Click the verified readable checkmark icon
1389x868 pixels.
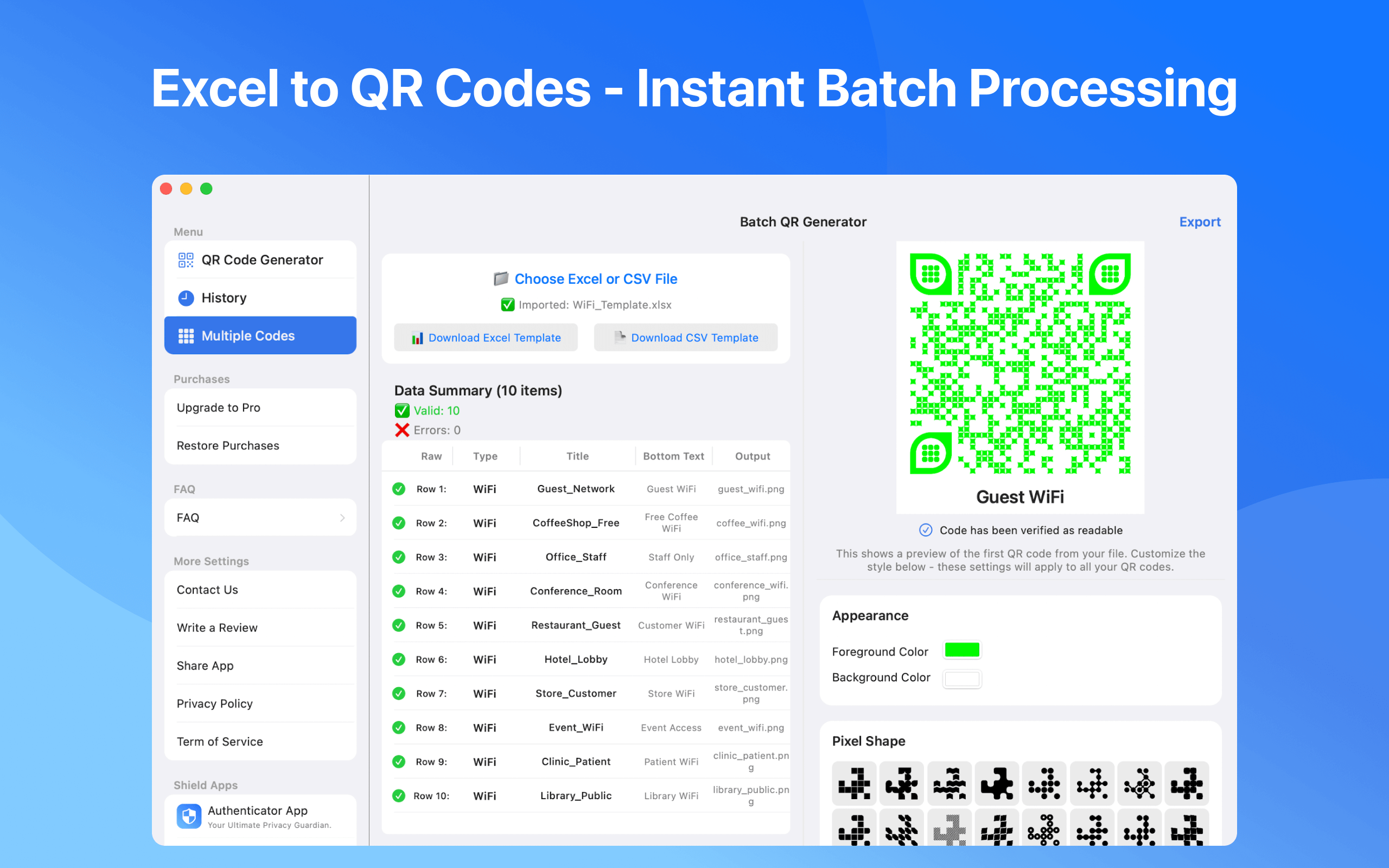pyautogui.click(x=926, y=530)
